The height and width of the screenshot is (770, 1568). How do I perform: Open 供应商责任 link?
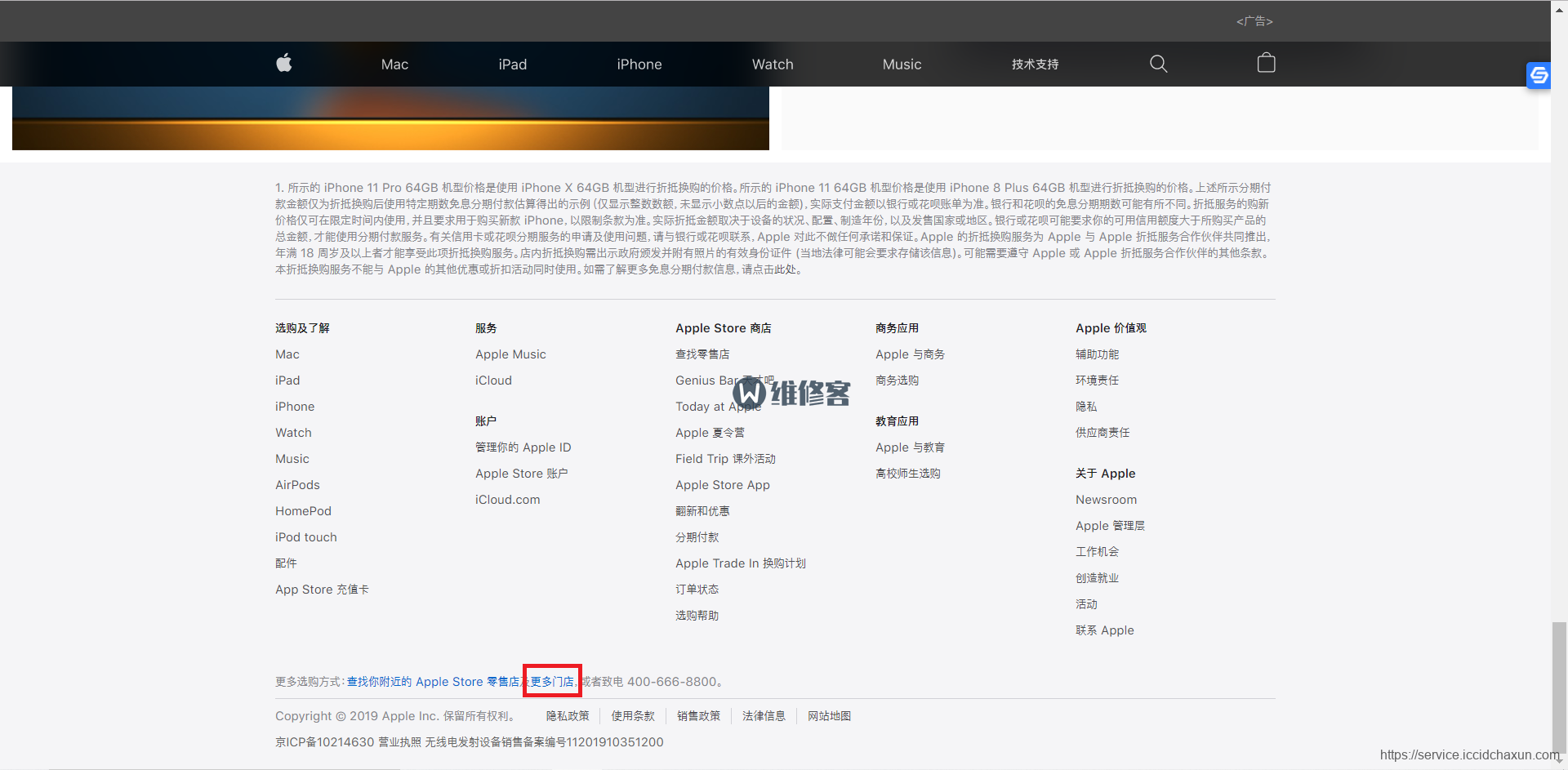(x=1102, y=433)
